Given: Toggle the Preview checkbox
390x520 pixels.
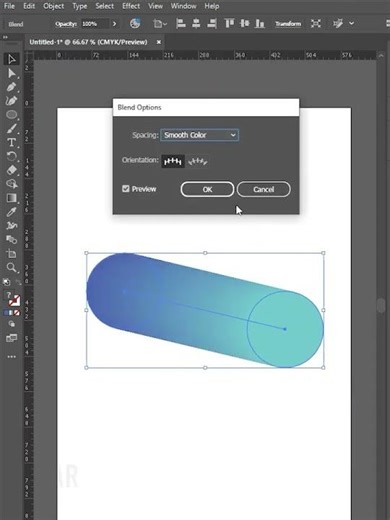Looking at the screenshot, I should (126, 189).
